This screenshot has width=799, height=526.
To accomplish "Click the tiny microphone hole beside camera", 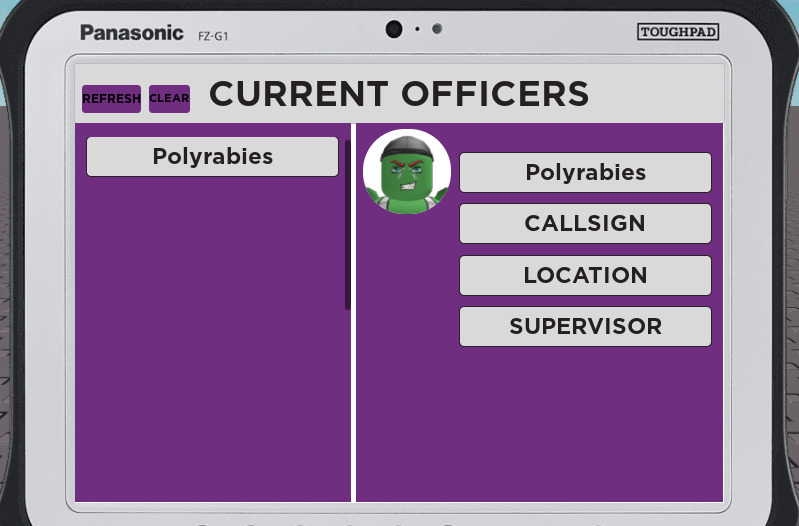I will pyautogui.click(x=417, y=29).
